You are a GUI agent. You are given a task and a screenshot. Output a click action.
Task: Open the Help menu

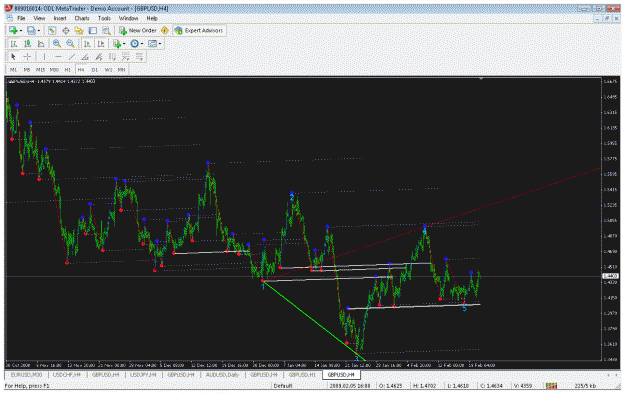pyautogui.click(x=152, y=18)
